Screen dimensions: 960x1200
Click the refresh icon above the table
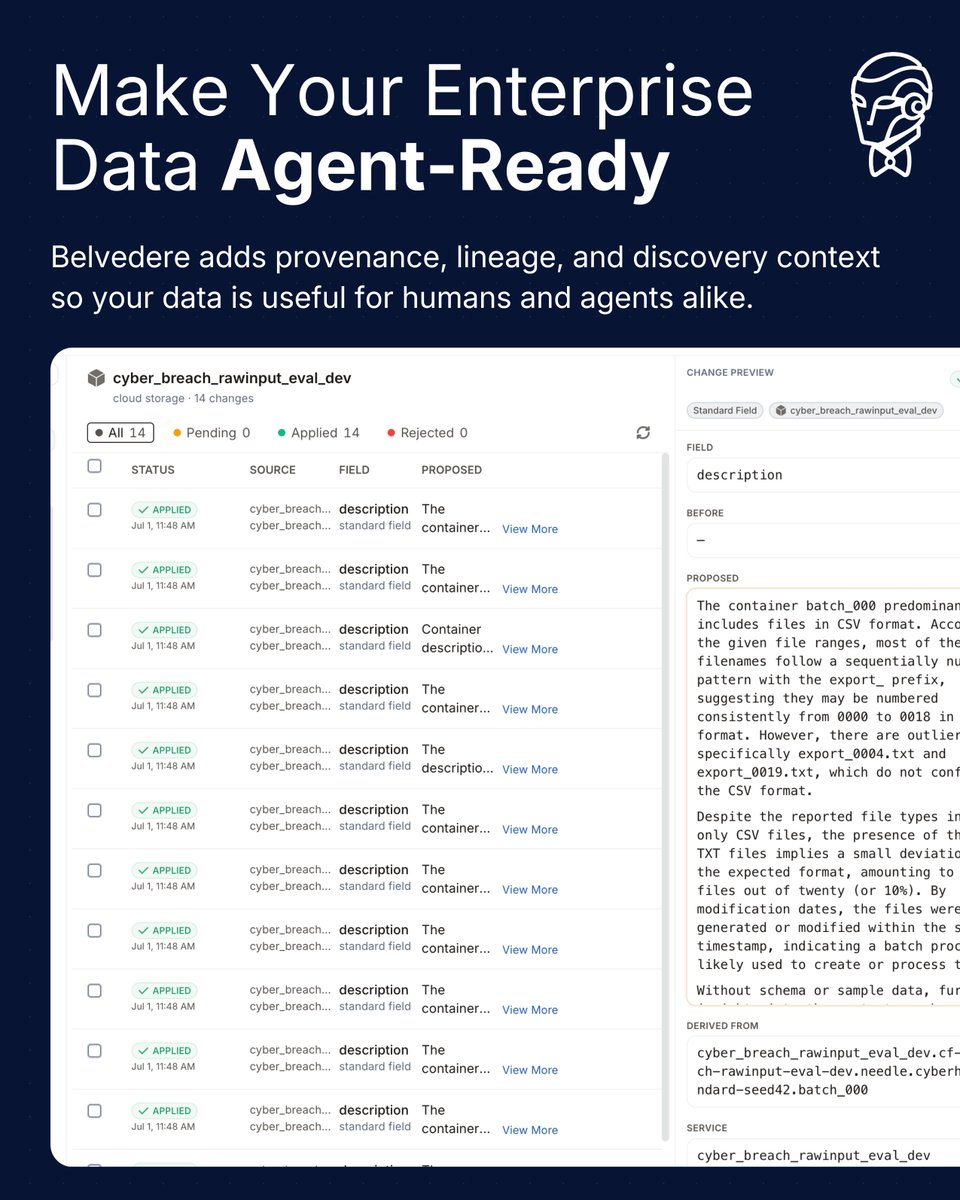coord(643,432)
